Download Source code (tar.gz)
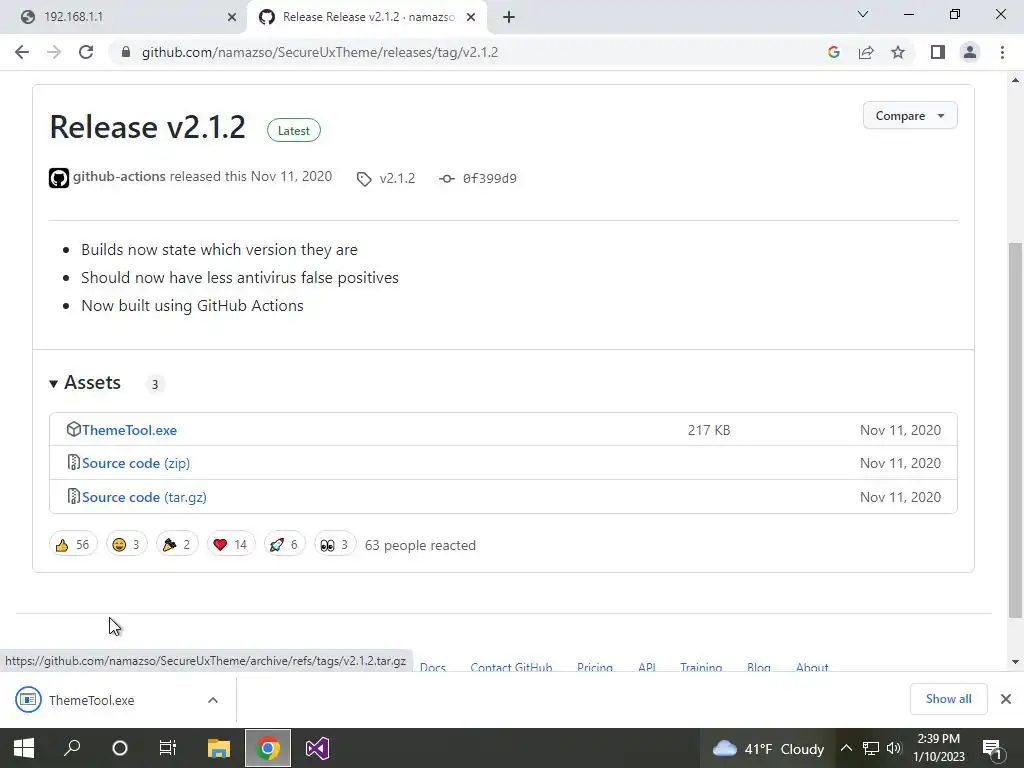Viewport: 1024px width, 768px height. click(x=144, y=497)
